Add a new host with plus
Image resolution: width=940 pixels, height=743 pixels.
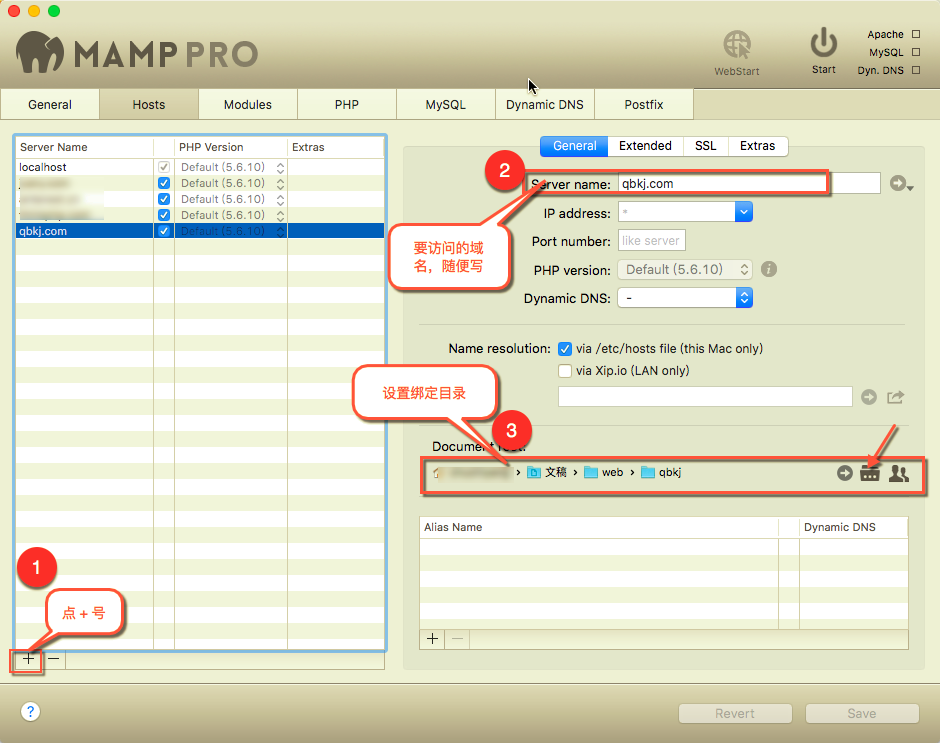tap(28, 659)
